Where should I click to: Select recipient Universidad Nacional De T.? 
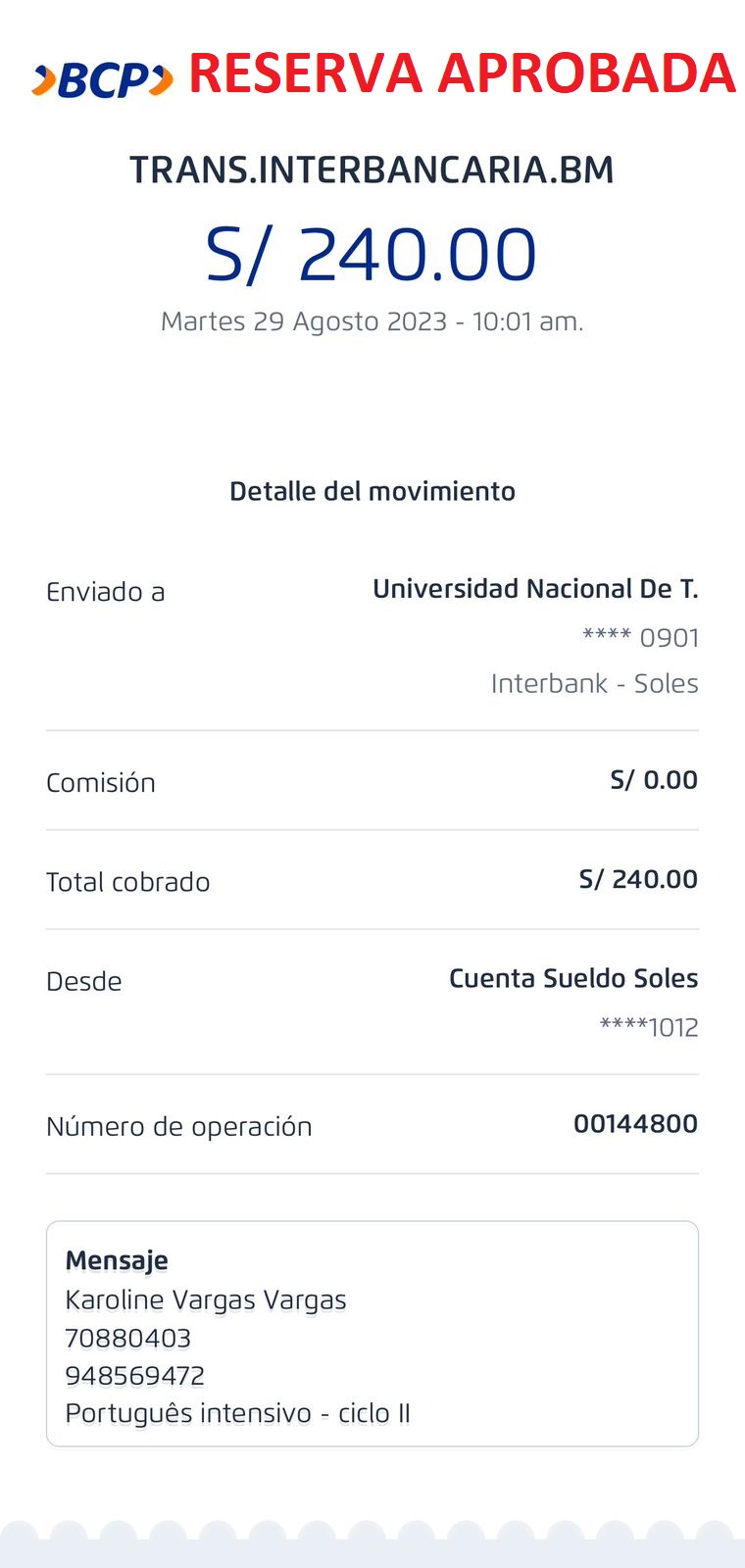point(535,589)
